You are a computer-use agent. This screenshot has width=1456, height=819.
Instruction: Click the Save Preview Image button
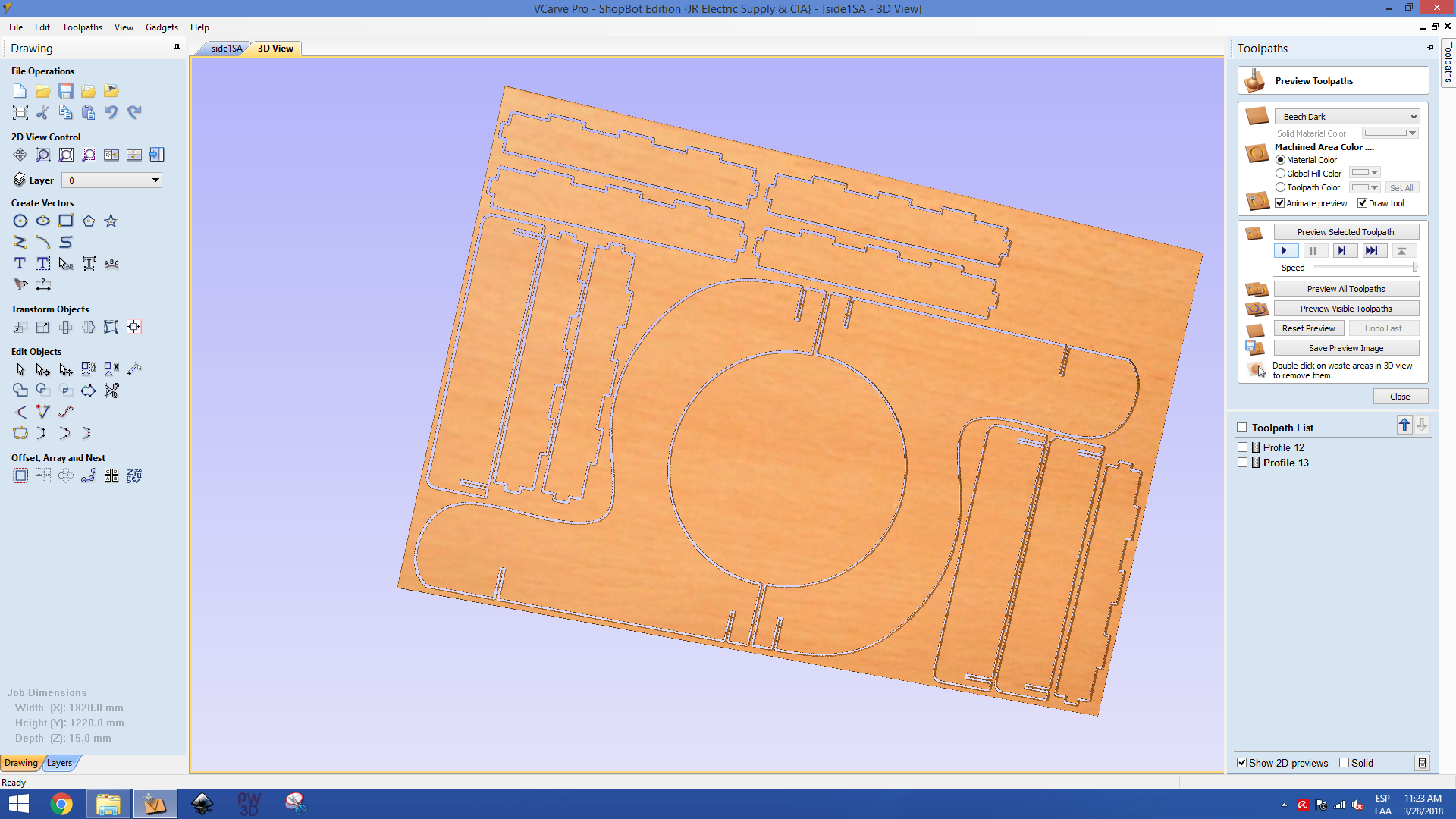click(x=1346, y=348)
